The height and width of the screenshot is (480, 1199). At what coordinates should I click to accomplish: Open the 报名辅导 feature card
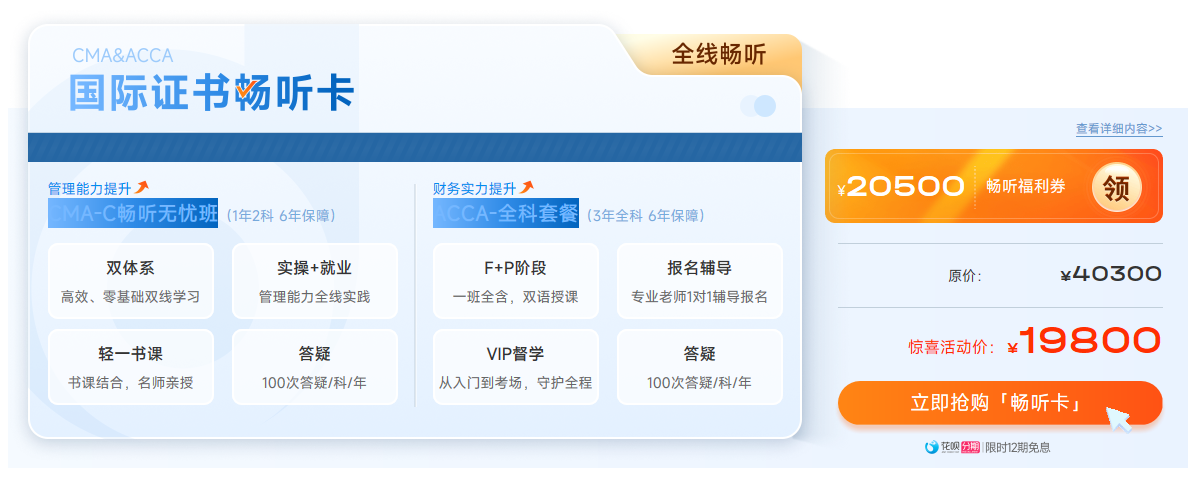(x=699, y=281)
